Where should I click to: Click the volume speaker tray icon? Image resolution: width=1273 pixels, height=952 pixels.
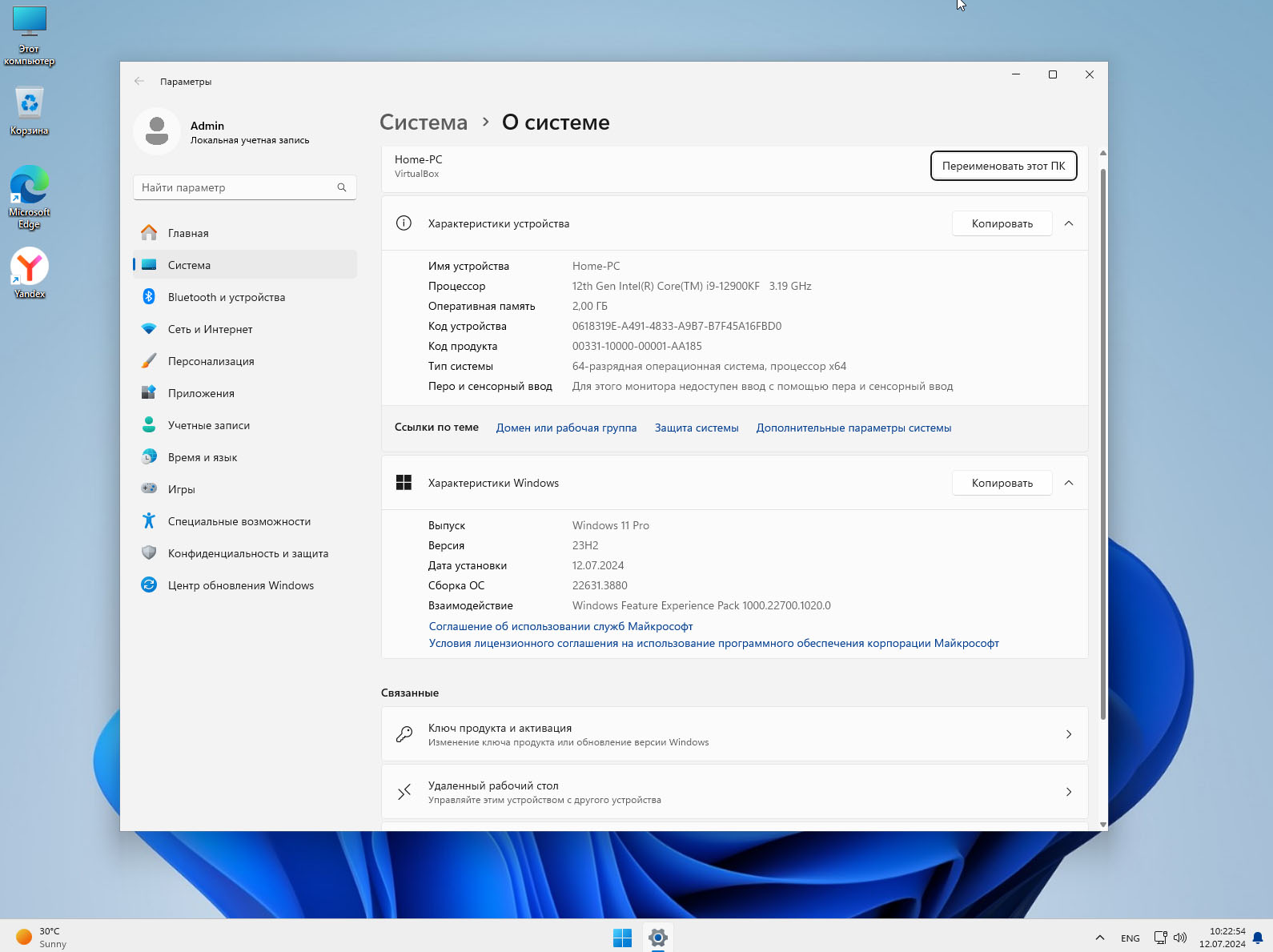click(x=1179, y=938)
